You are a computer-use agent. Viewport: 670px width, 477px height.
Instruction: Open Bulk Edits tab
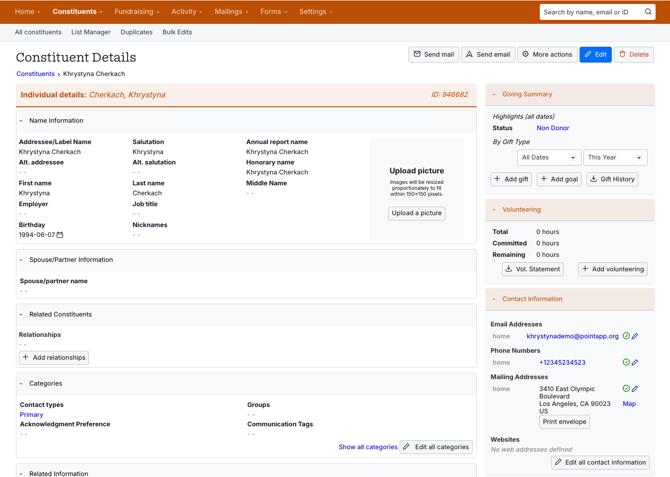tap(177, 32)
